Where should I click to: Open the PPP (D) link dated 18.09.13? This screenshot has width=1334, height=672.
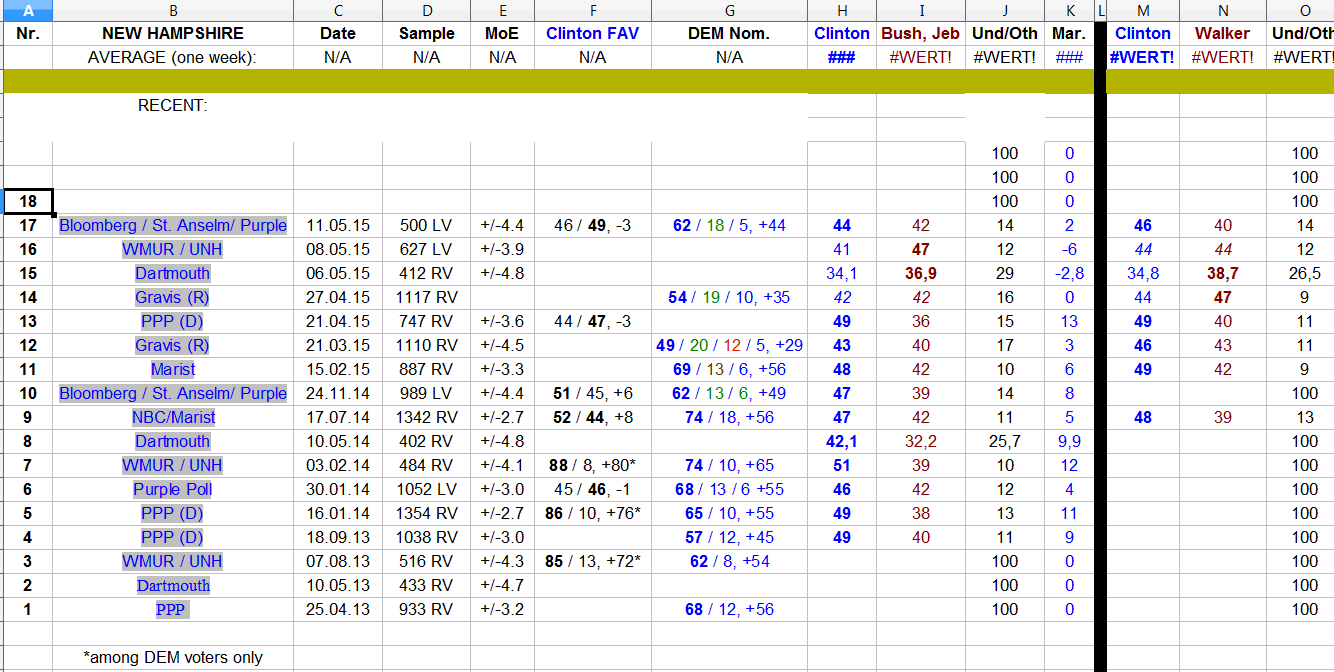173,537
